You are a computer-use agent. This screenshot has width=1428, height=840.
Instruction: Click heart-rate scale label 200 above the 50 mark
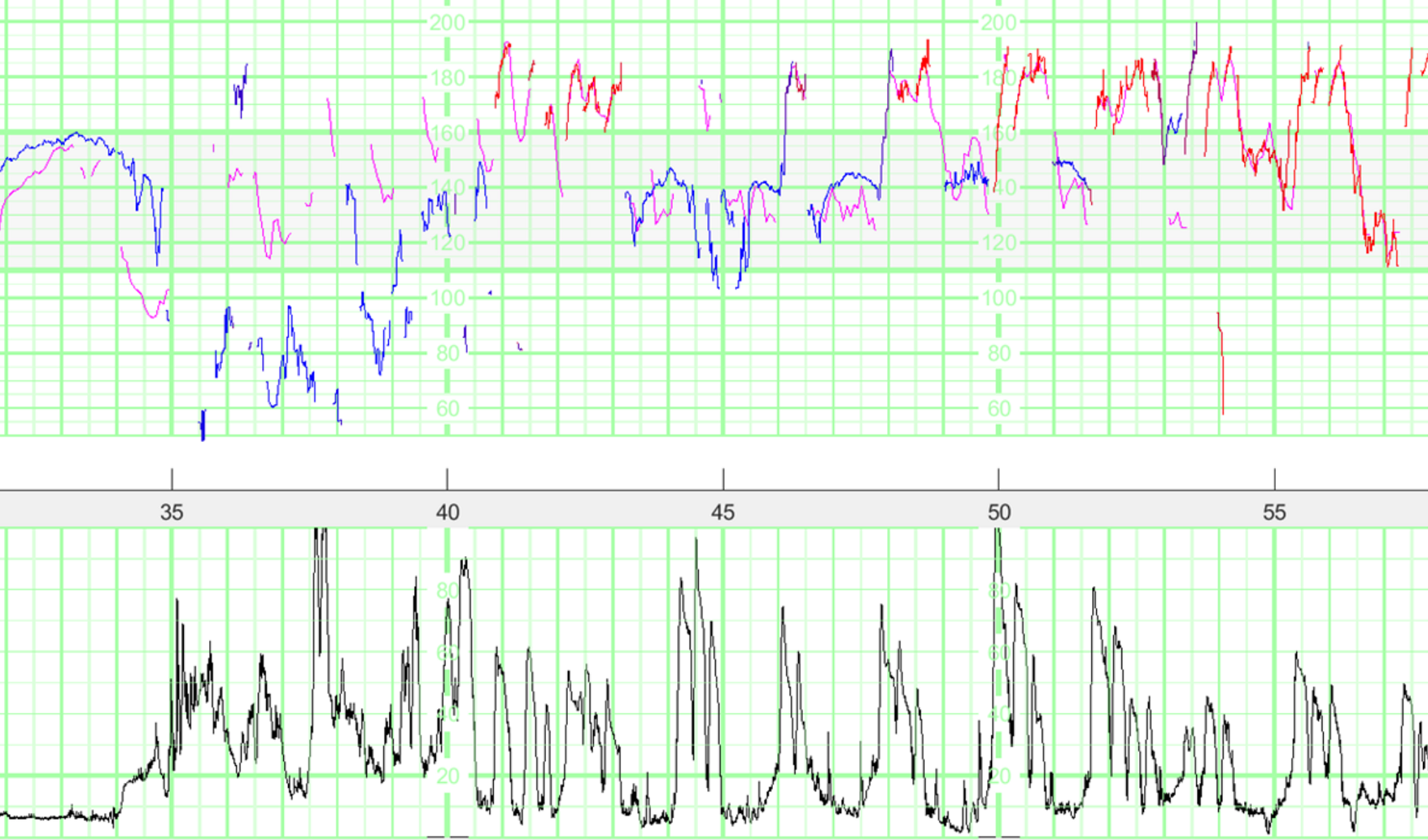[999, 23]
